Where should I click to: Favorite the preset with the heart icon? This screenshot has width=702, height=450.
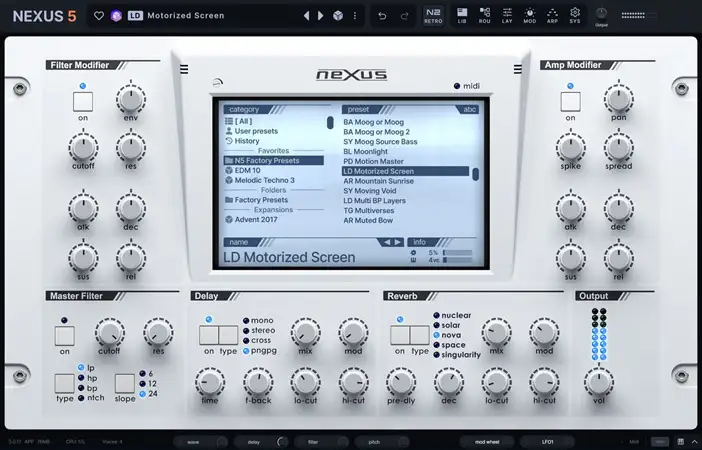pos(99,16)
